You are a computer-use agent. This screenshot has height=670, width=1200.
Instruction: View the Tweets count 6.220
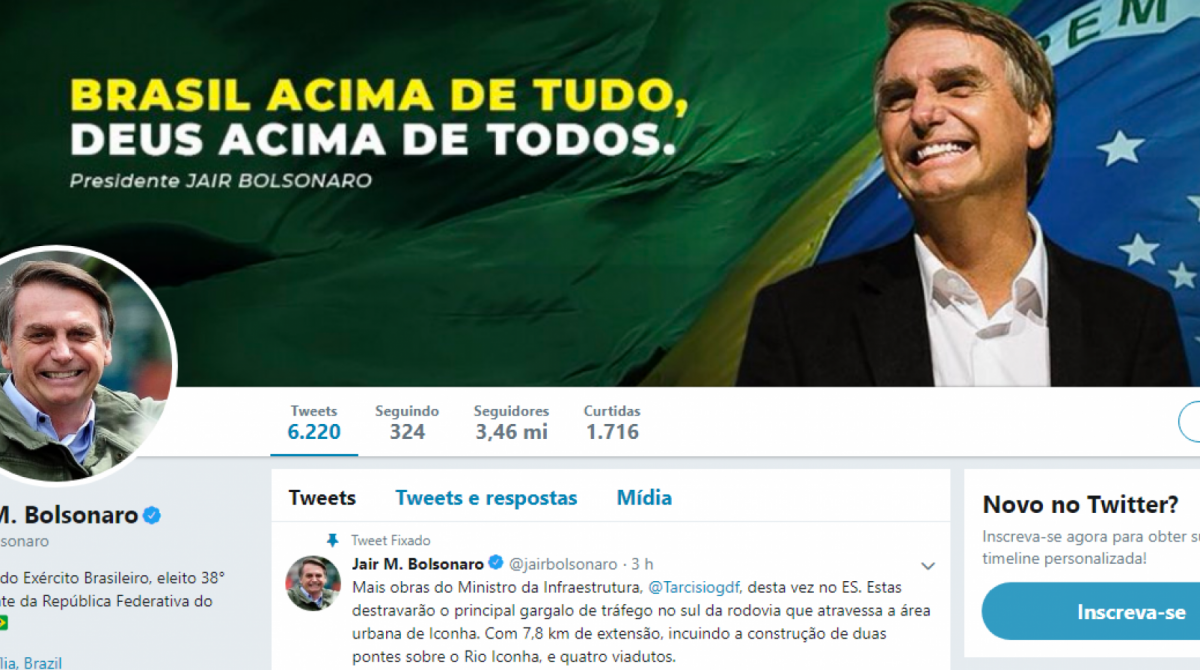(x=314, y=423)
